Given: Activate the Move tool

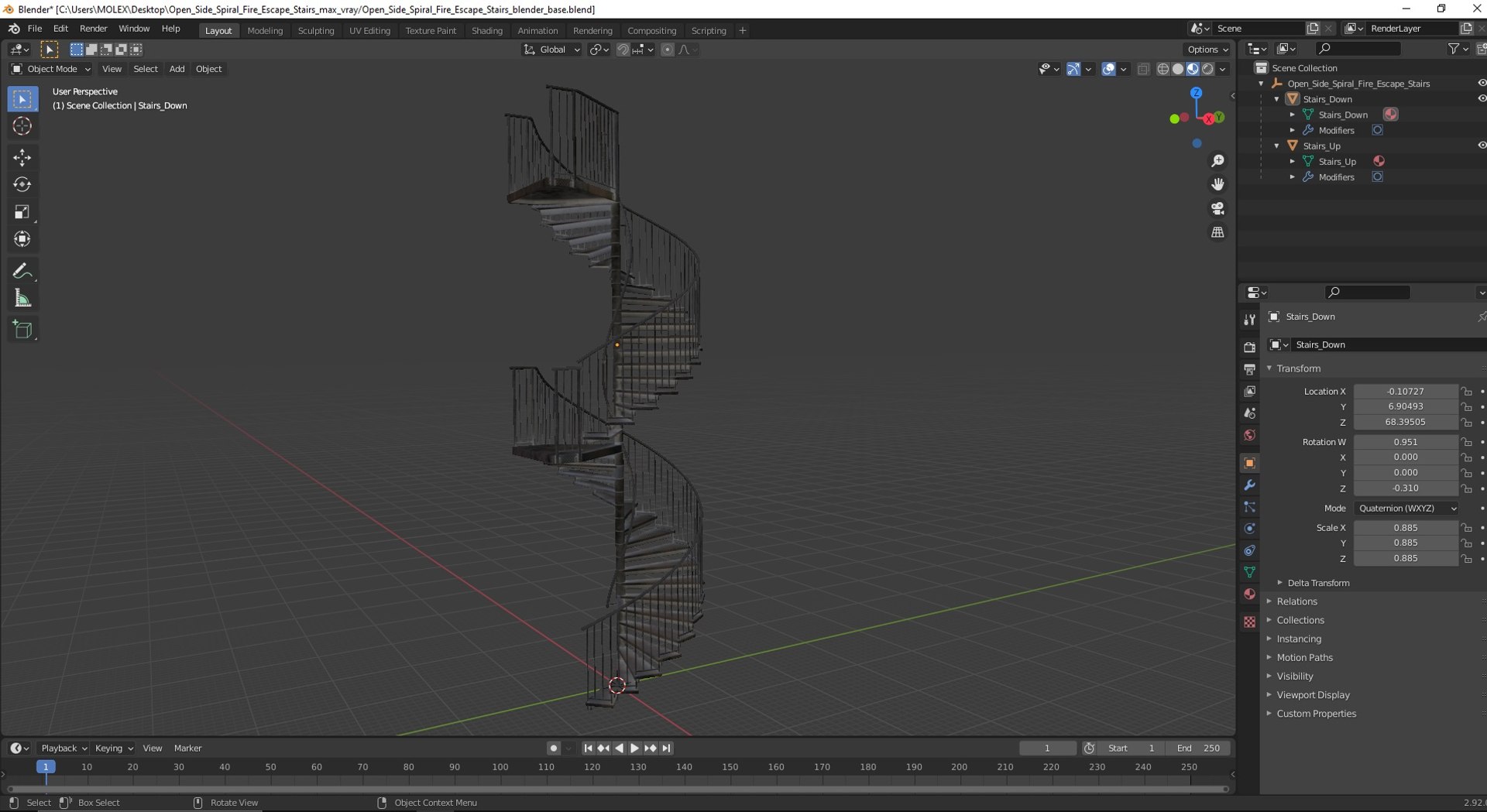Looking at the screenshot, I should pyautogui.click(x=22, y=158).
